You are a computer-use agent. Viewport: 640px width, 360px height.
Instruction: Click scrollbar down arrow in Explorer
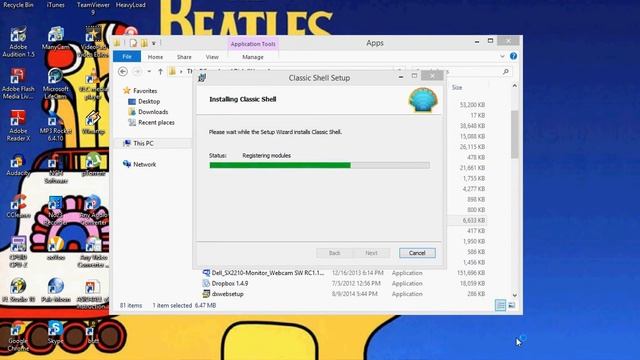[x=514, y=295]
